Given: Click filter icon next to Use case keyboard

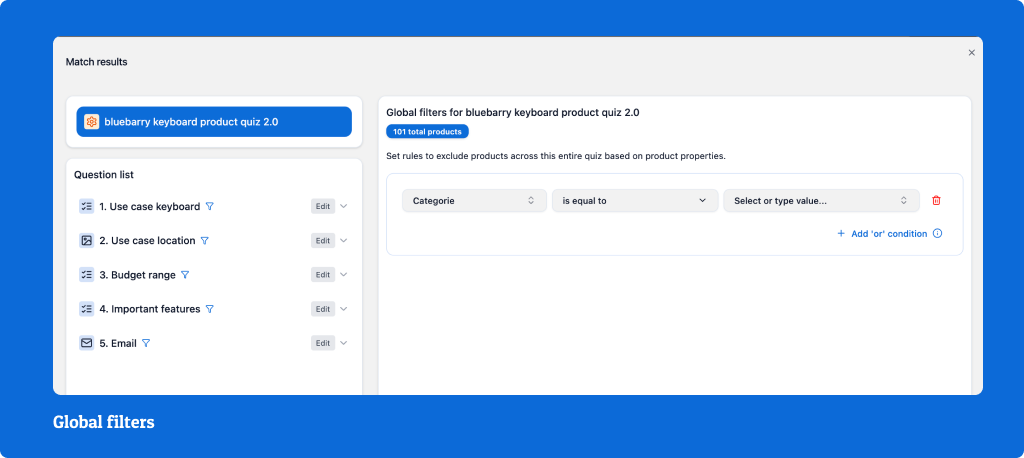Looking at the screenshot, I should (x=209, y=207).
